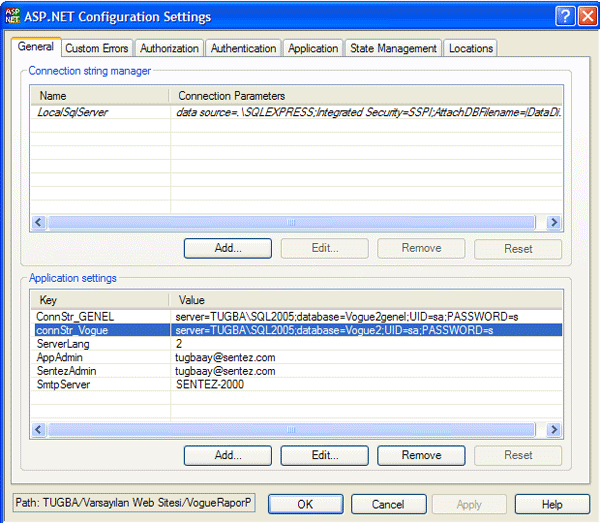Close the ASP.NET Configuration Settings dialog
Image resolution: width=600 pixels, height=523 pixels.
[x=588, y=16]
